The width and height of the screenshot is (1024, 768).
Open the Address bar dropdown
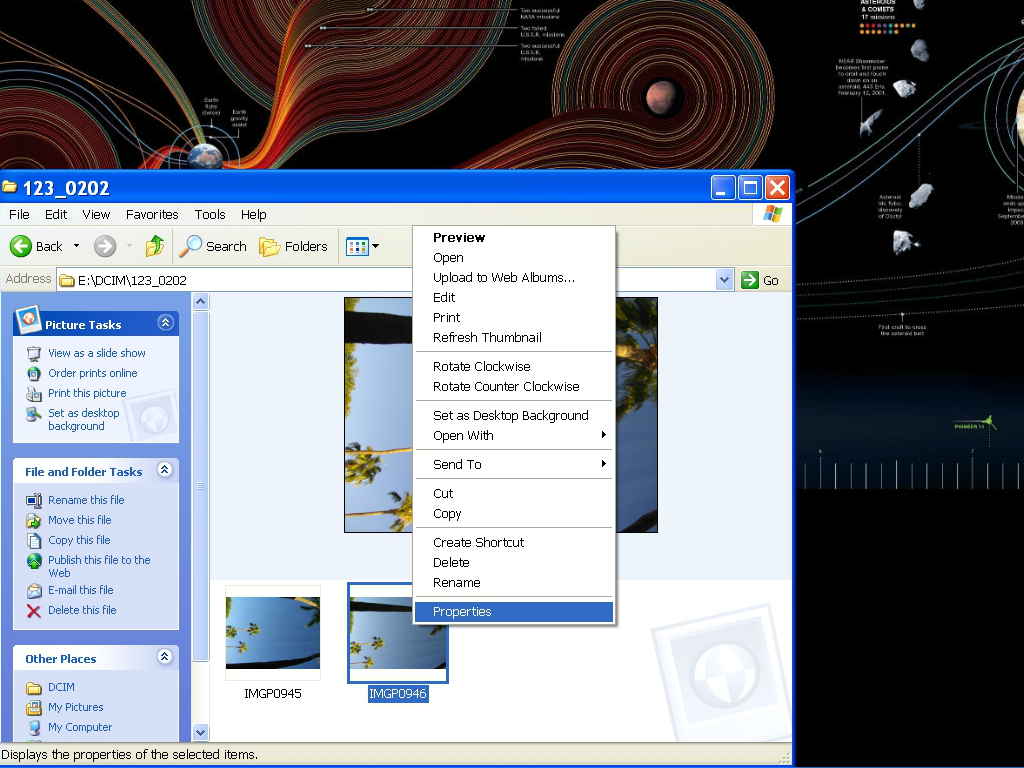(725, 280)
